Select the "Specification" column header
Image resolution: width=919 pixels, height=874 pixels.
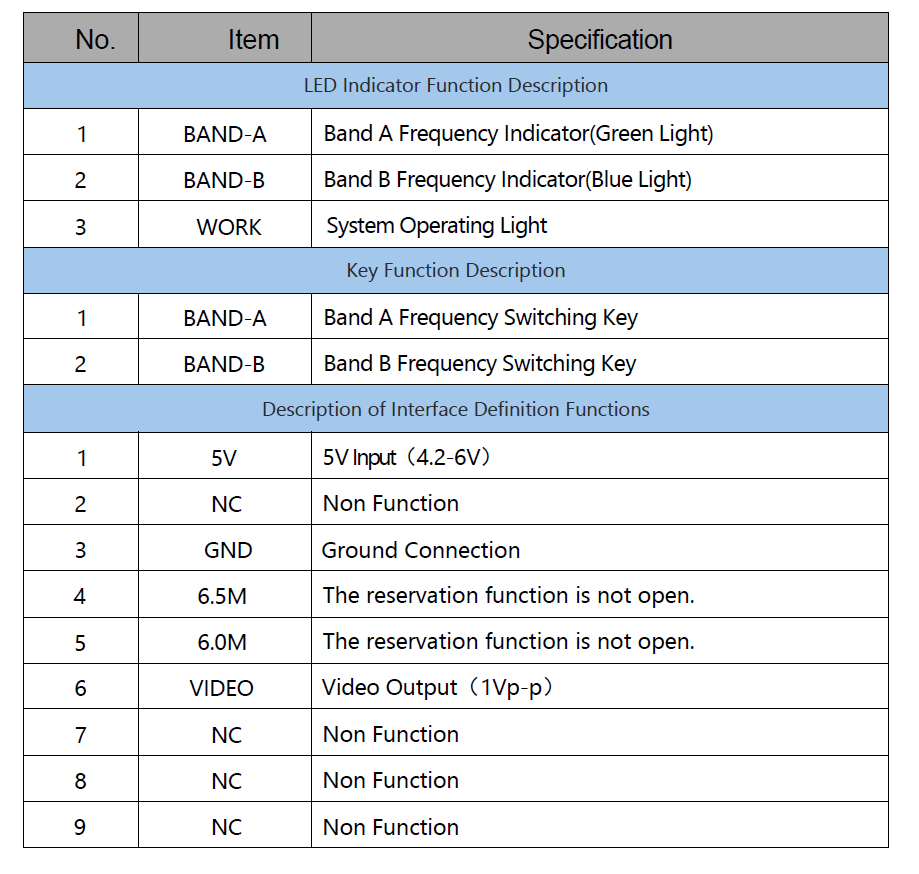pyautogui.click(x=599, y=40)
